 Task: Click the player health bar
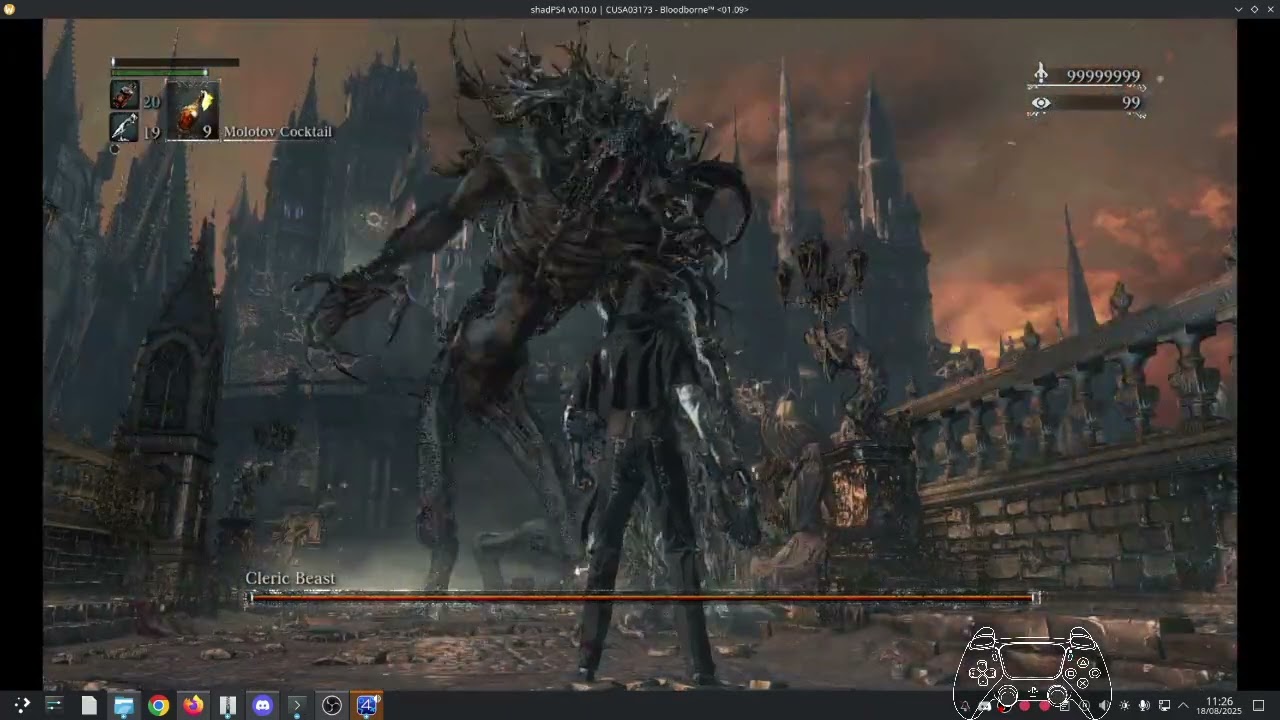pos(175,62)
